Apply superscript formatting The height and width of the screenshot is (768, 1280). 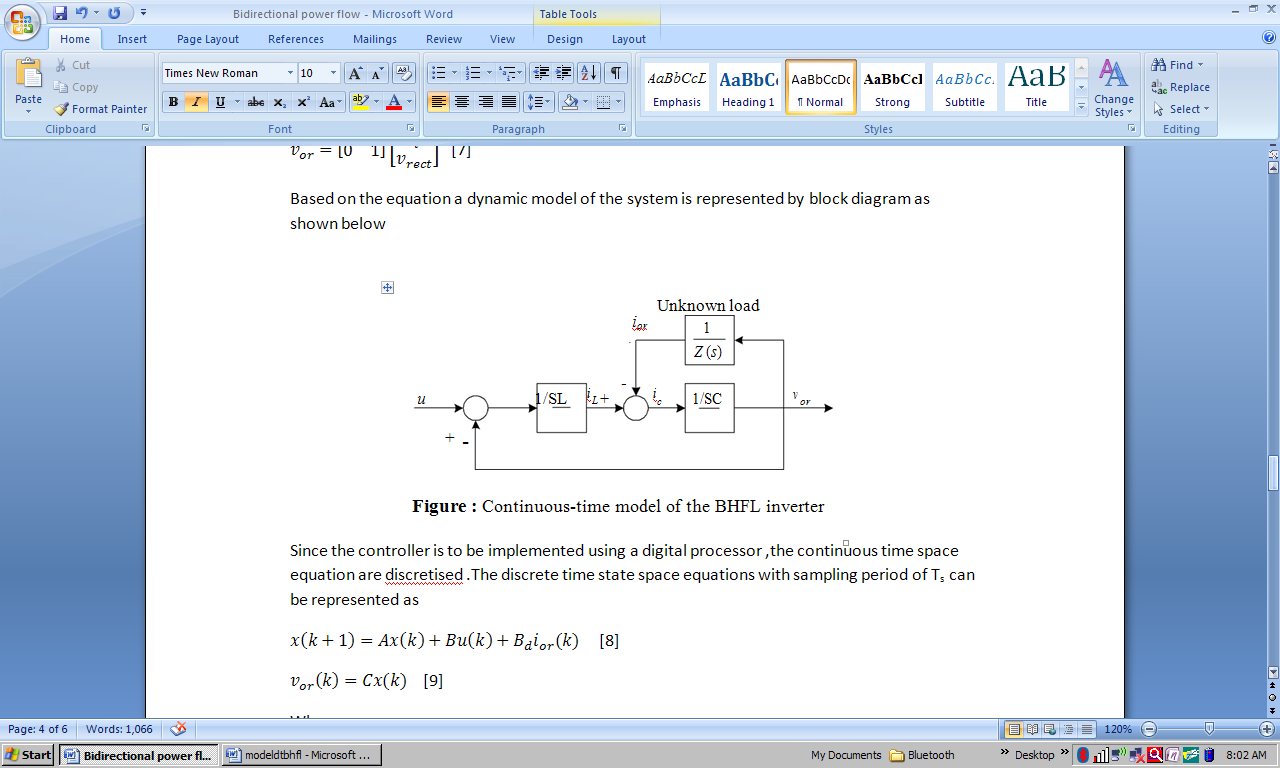303,102
